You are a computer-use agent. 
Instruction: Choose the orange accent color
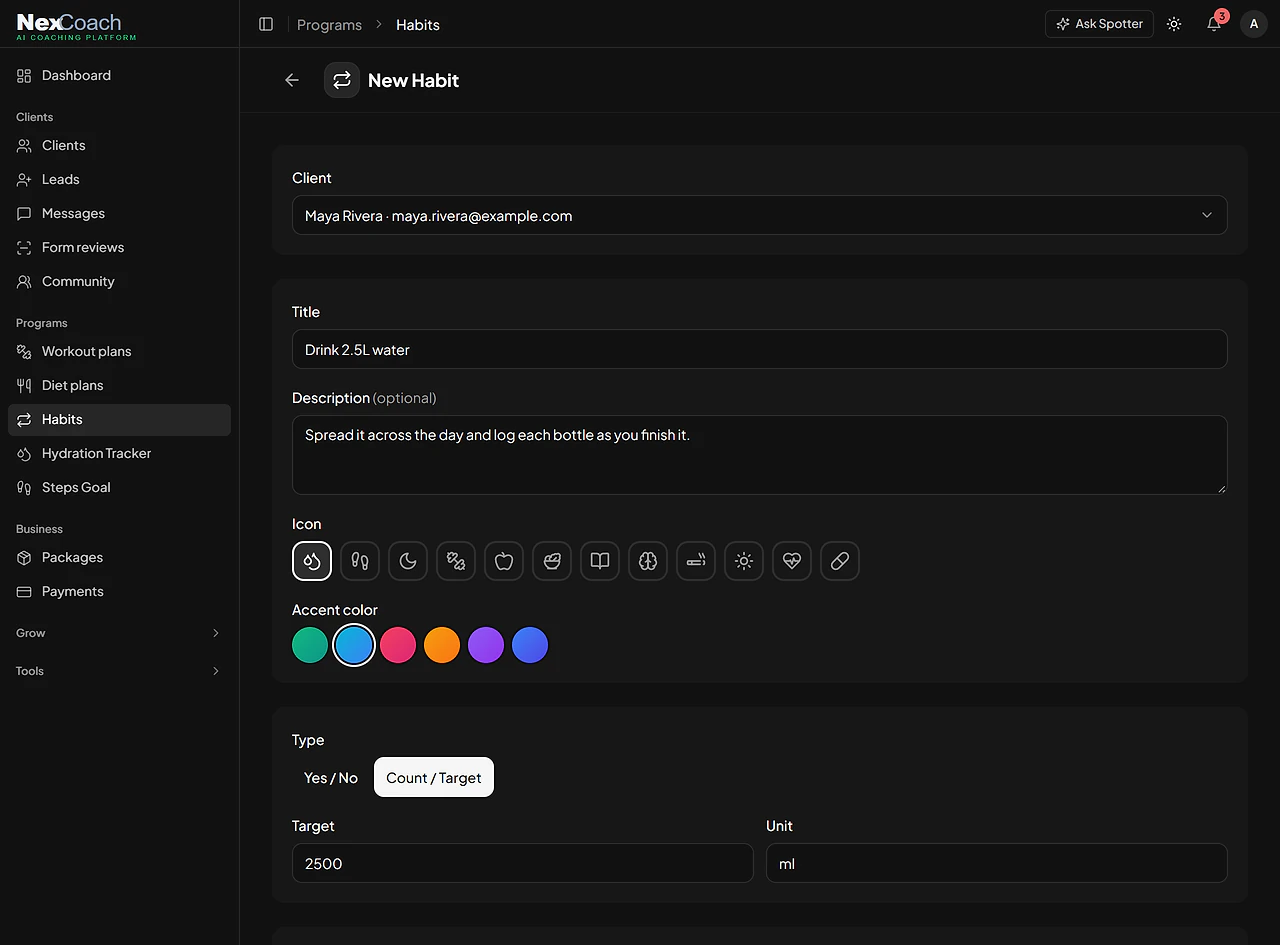coord(442,645)
